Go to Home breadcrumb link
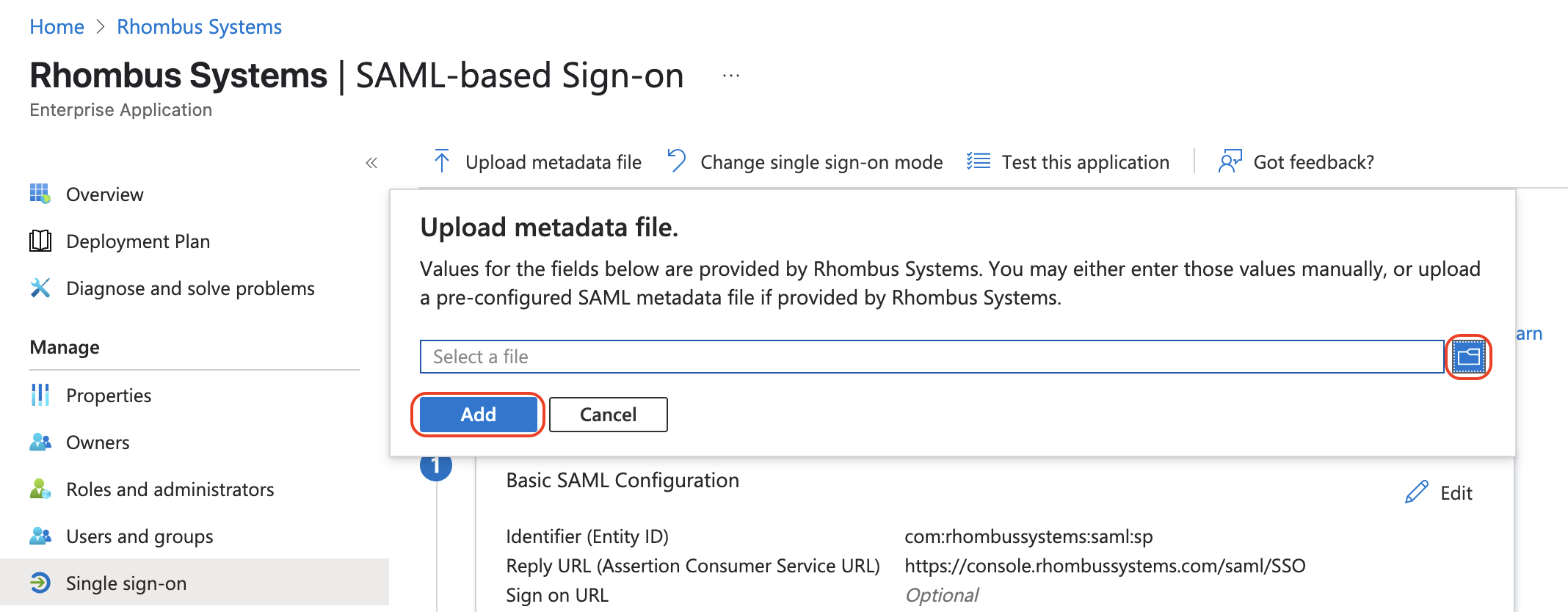The image size is (1568, 612). coord(57,27)
